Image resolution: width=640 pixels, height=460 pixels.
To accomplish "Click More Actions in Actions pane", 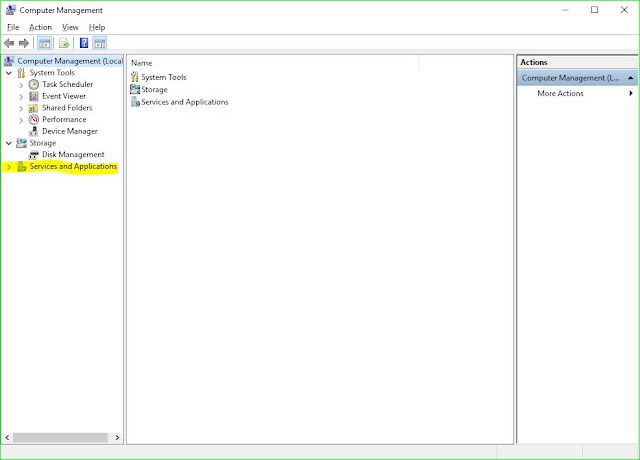I will 560,93.
